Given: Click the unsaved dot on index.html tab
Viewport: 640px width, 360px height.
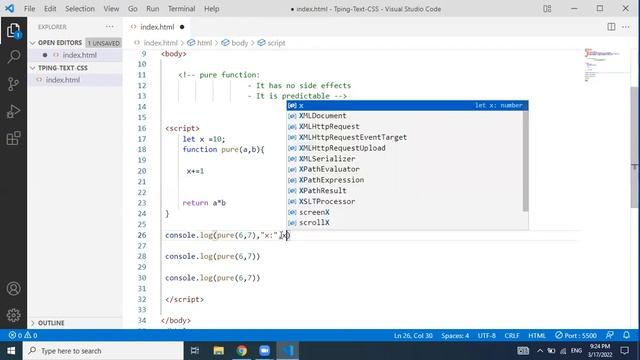Looking at the screenshot, I should pos(182,27).
